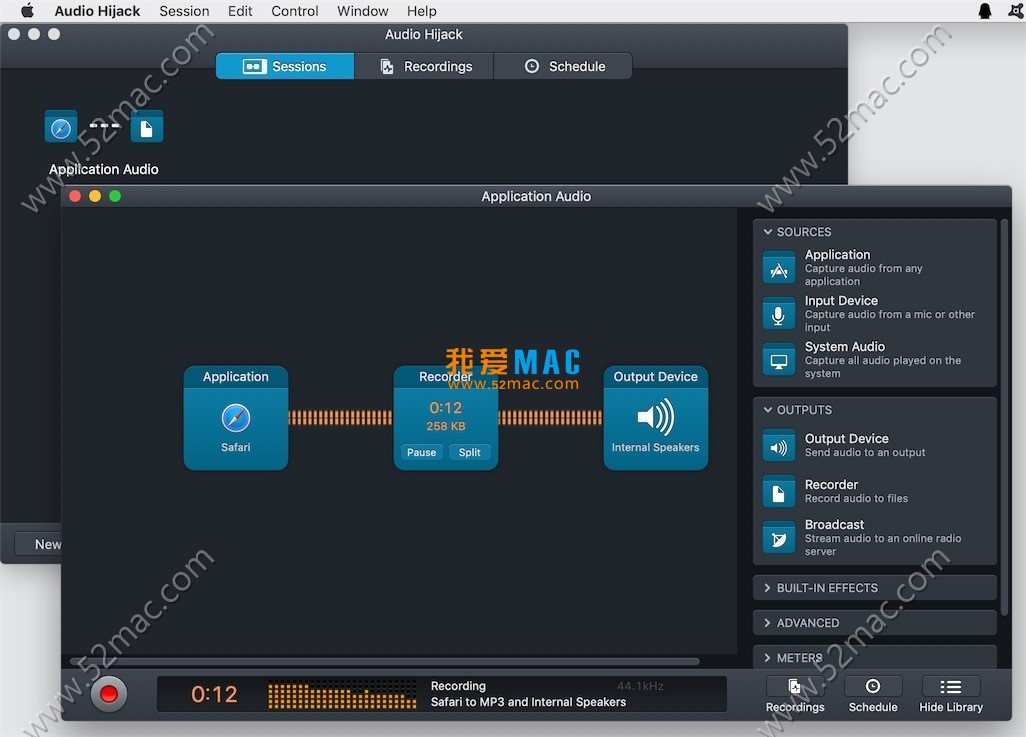The height and width of the screenshot is (737, 1026).
Task: Click 'Send audio to an output' description
Action: [864, 453]
